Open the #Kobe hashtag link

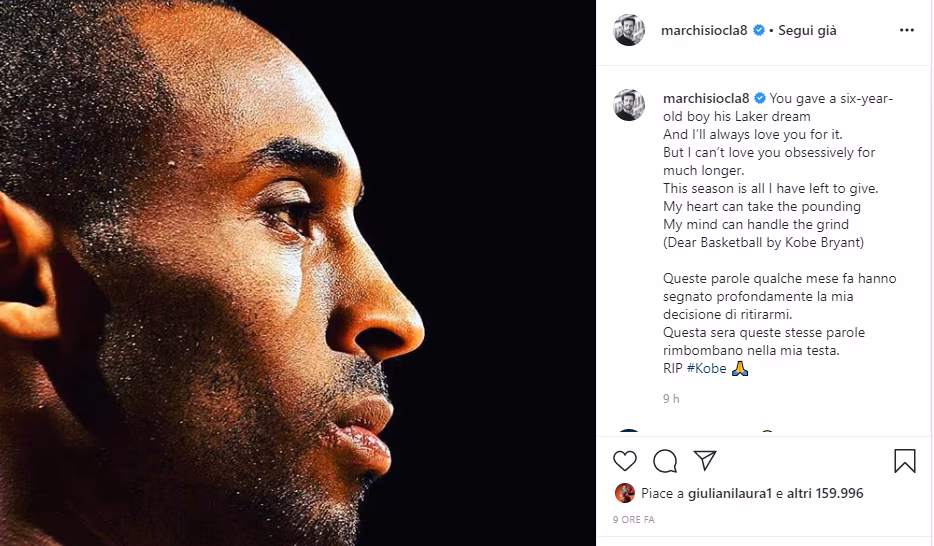click(x=706, y=368)
